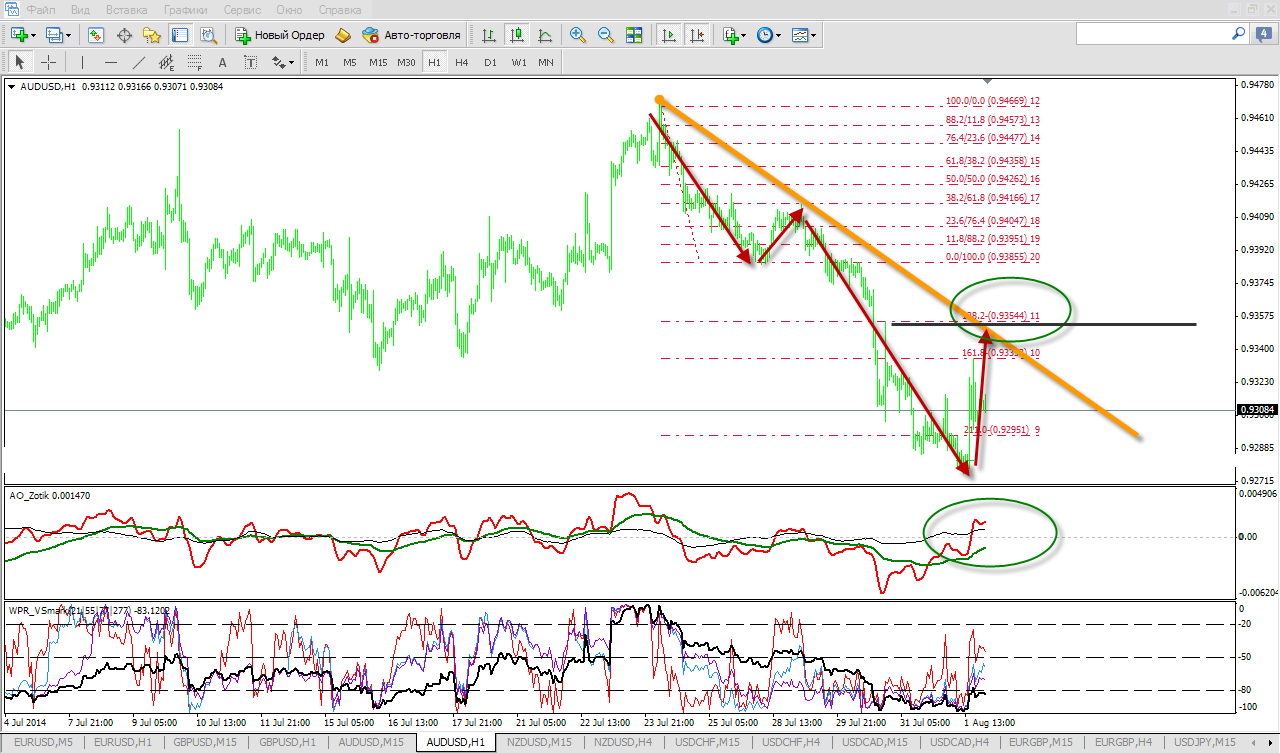Viewport: 1280px width, 753px height.
Task: Toggle chart shift from right edge
Action: point(697,35)
